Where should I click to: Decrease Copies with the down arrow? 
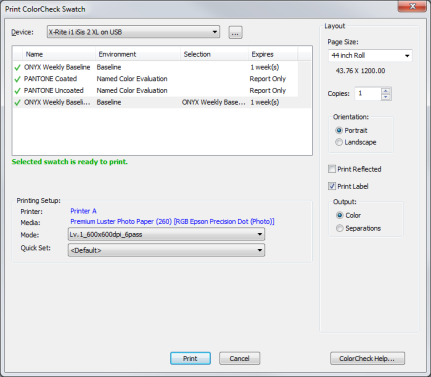[x=386, y=97]
